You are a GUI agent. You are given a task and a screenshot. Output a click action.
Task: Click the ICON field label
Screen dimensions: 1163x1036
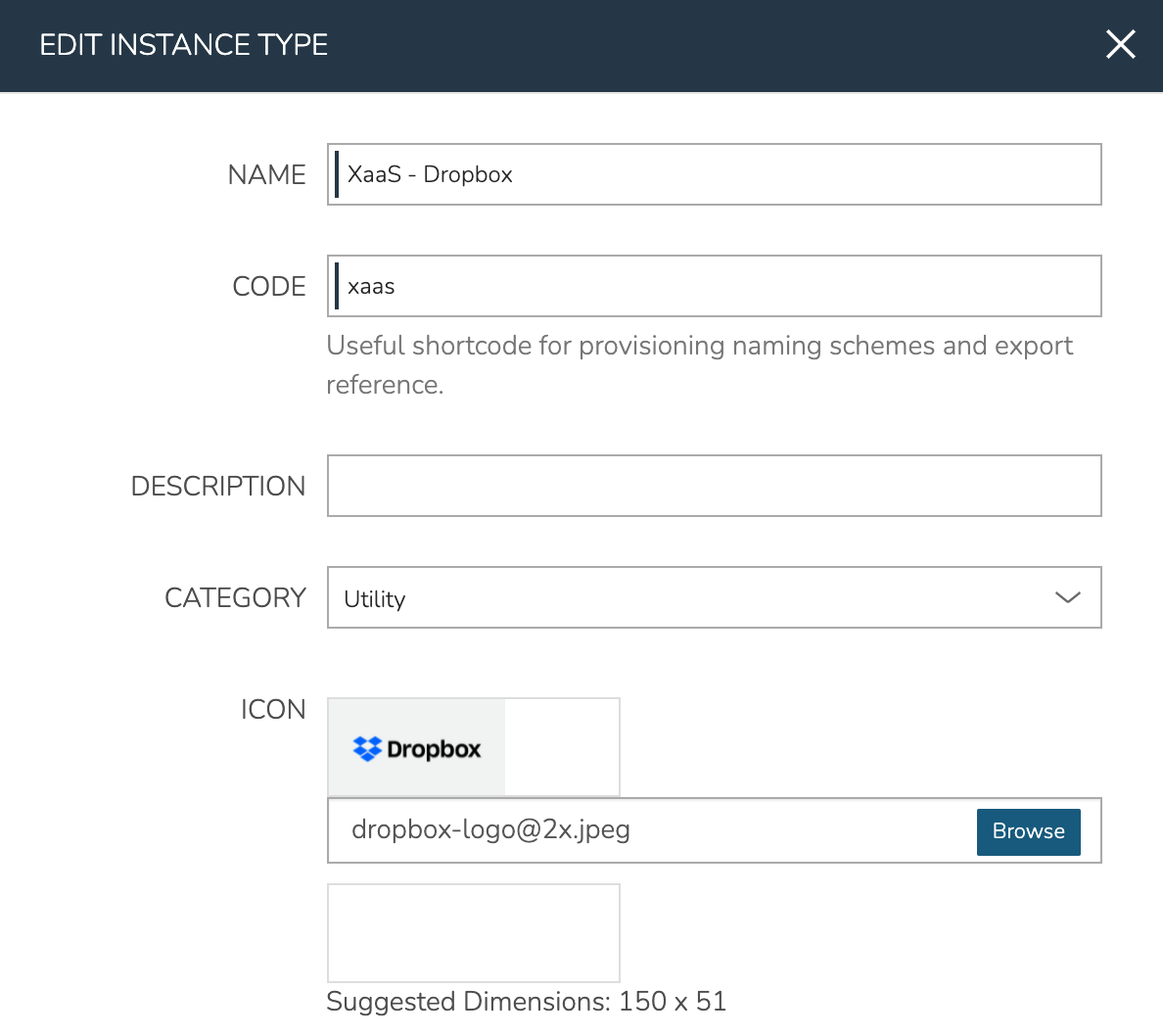pyautogui.click(x=273, y=709)
